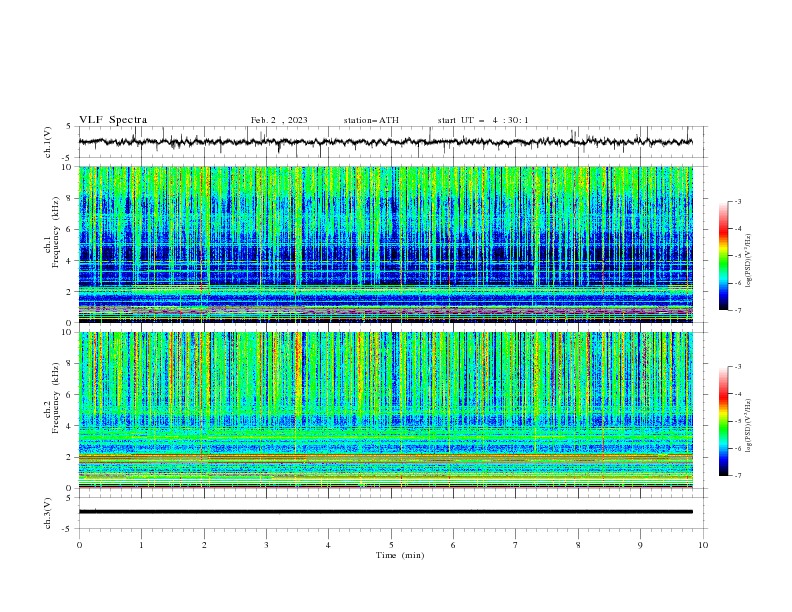Click the 'ch.1(V)' axis label

coord(48,142)
